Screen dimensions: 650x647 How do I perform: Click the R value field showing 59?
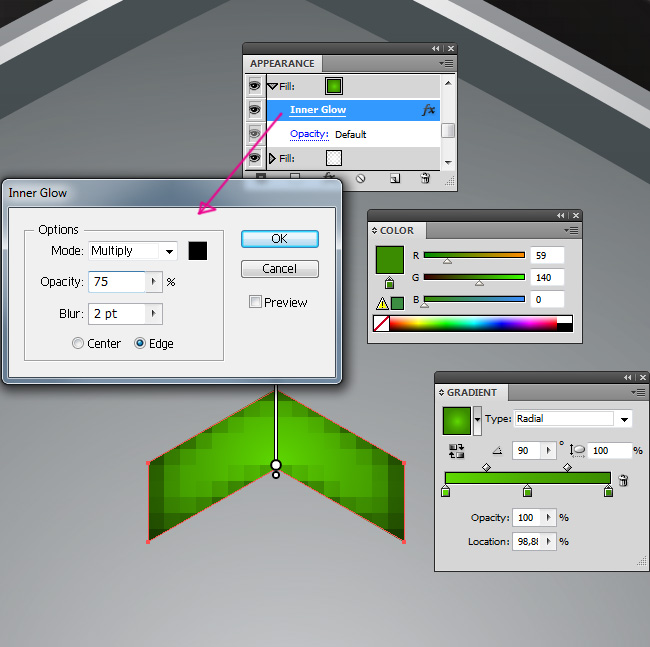click(x=547, y=255)
